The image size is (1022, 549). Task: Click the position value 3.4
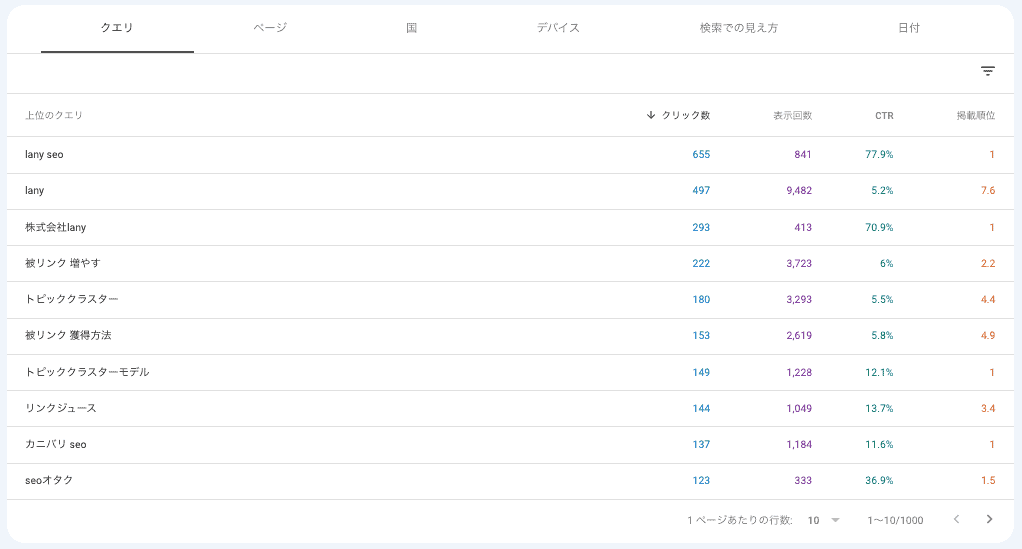[x=988, y=408]
